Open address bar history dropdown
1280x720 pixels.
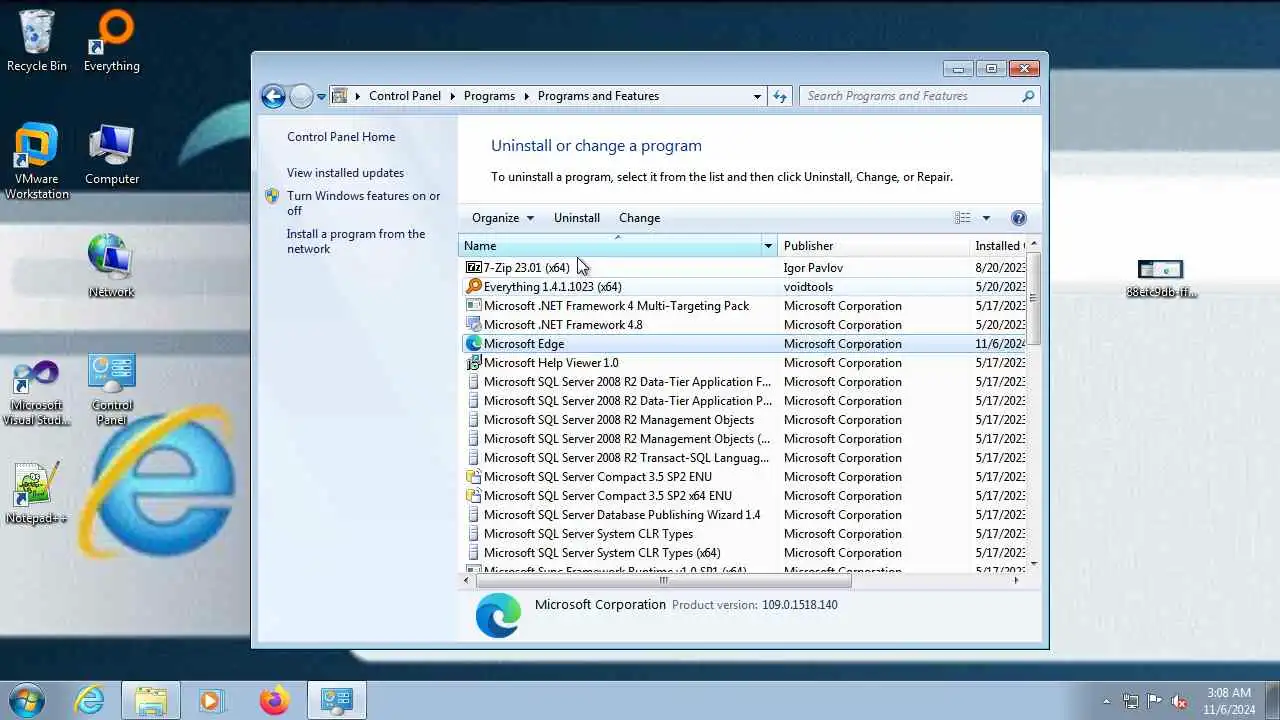coord(757,96)
